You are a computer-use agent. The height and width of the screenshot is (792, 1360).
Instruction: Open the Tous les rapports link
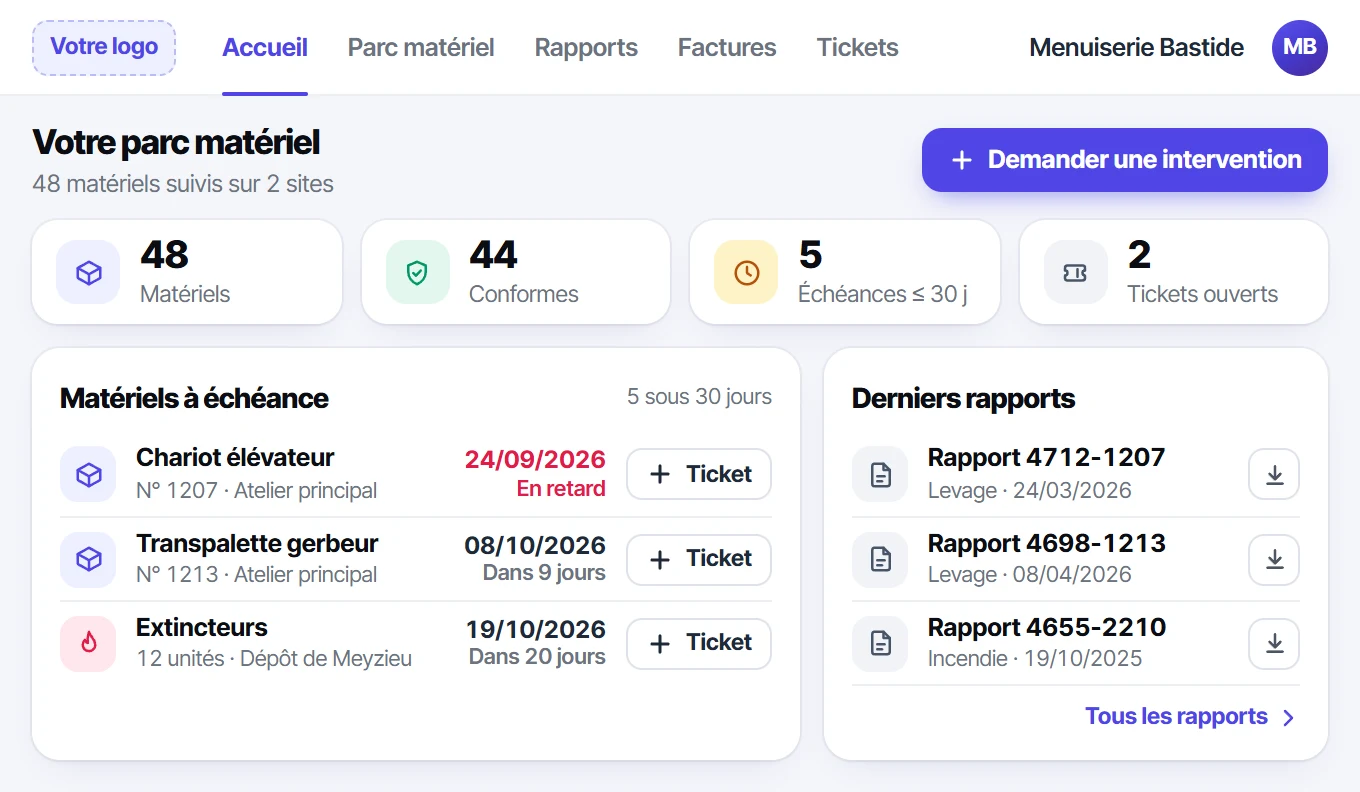pyautogui.click(x=1190, y=717)
